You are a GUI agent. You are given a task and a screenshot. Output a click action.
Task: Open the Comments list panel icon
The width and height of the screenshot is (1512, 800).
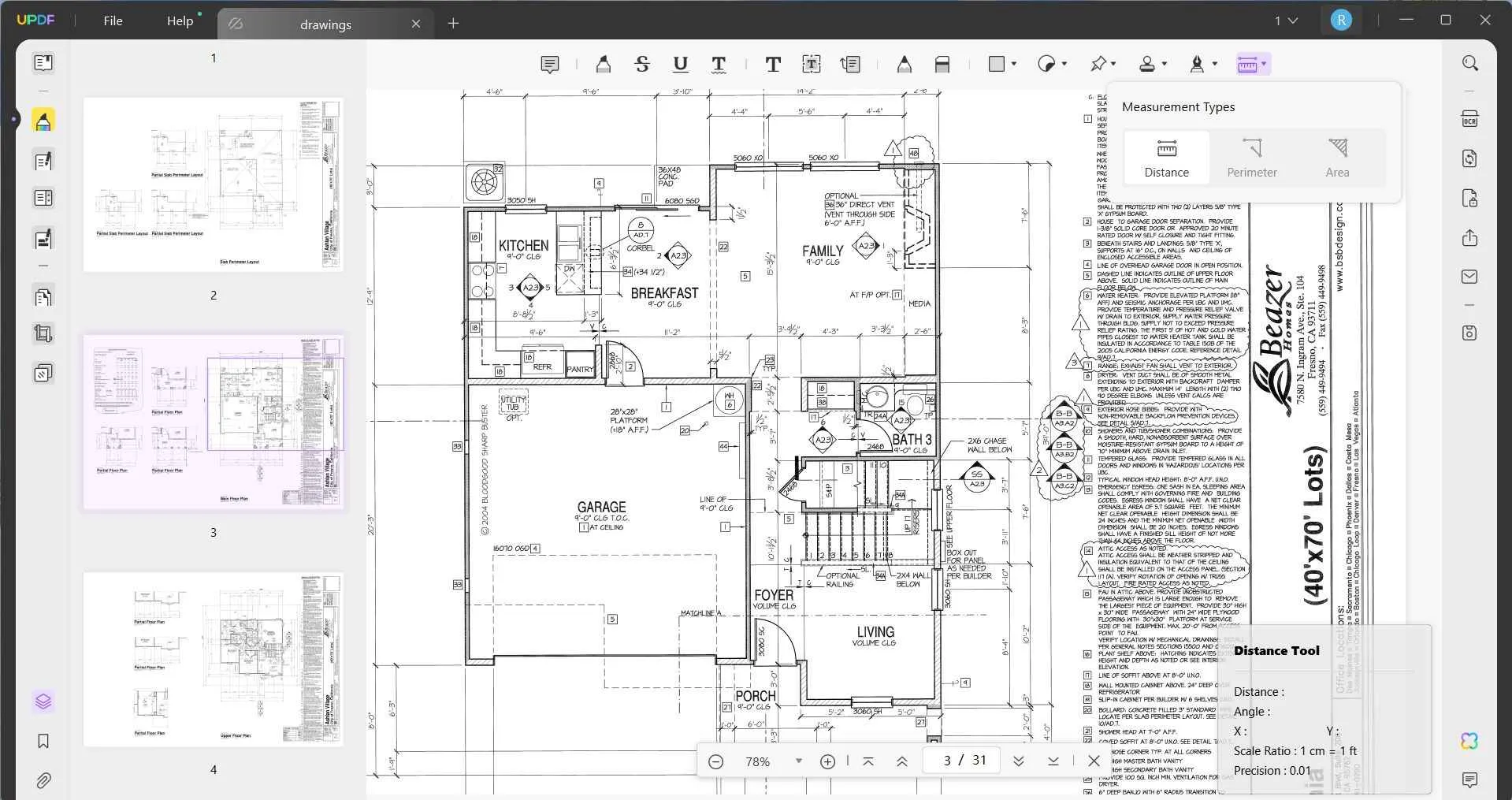click(1469, 780)
